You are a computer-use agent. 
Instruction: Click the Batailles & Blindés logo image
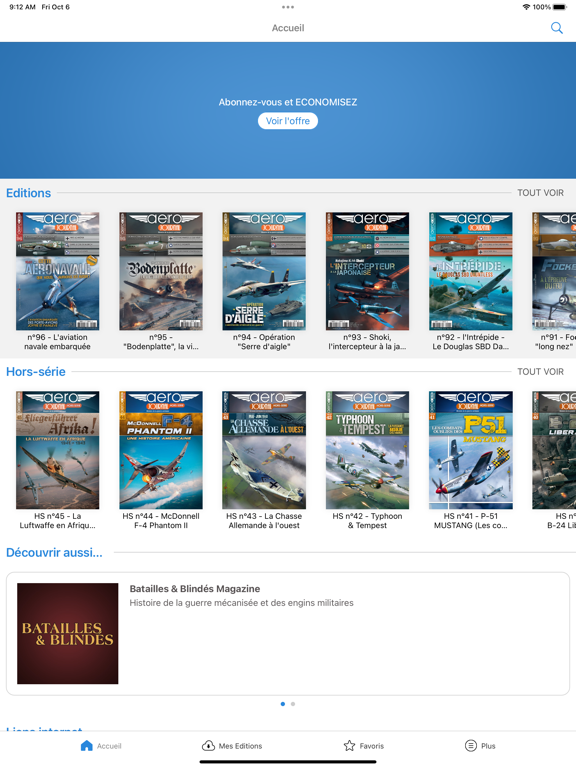click(x=68, y=633)
